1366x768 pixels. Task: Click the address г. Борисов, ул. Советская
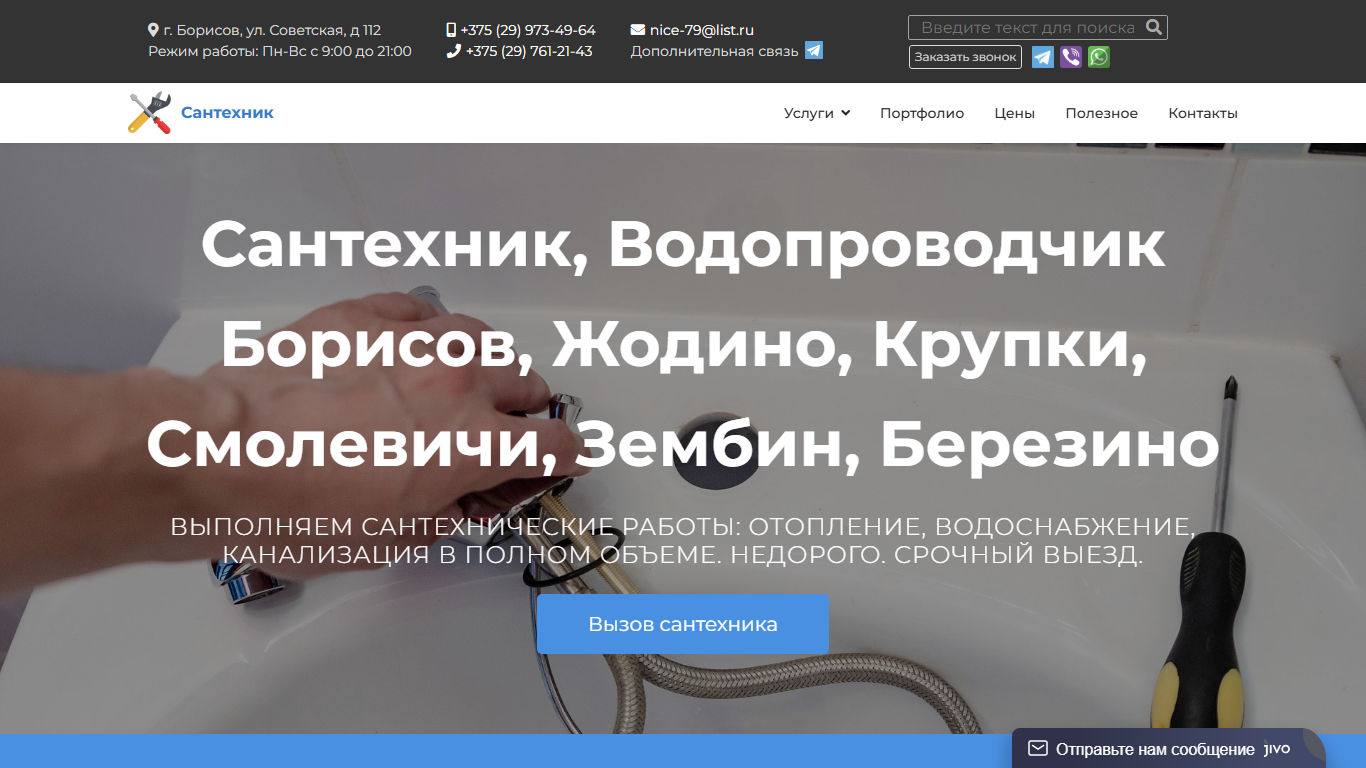[272, 30]
